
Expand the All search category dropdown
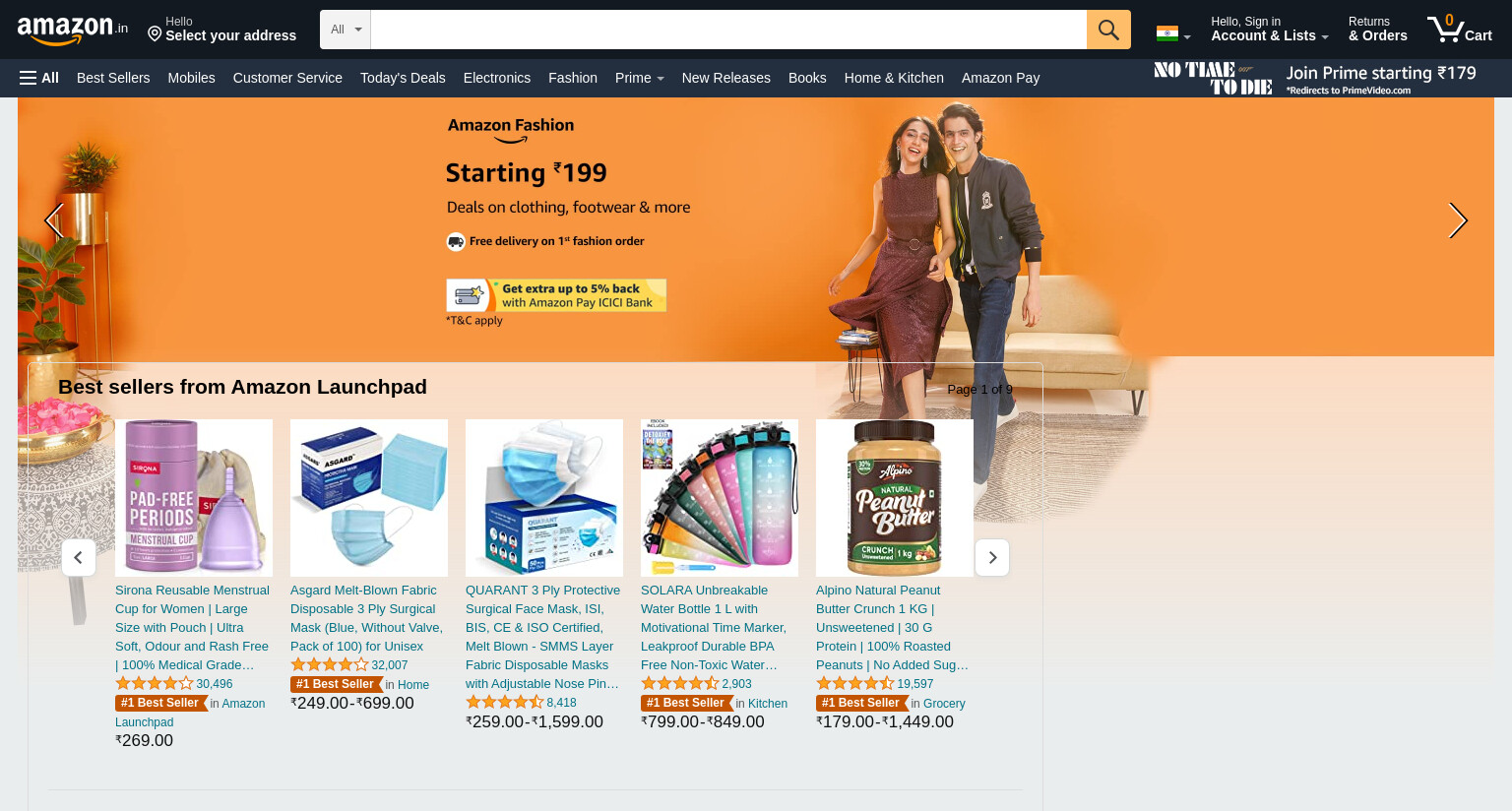coord(346,30)
